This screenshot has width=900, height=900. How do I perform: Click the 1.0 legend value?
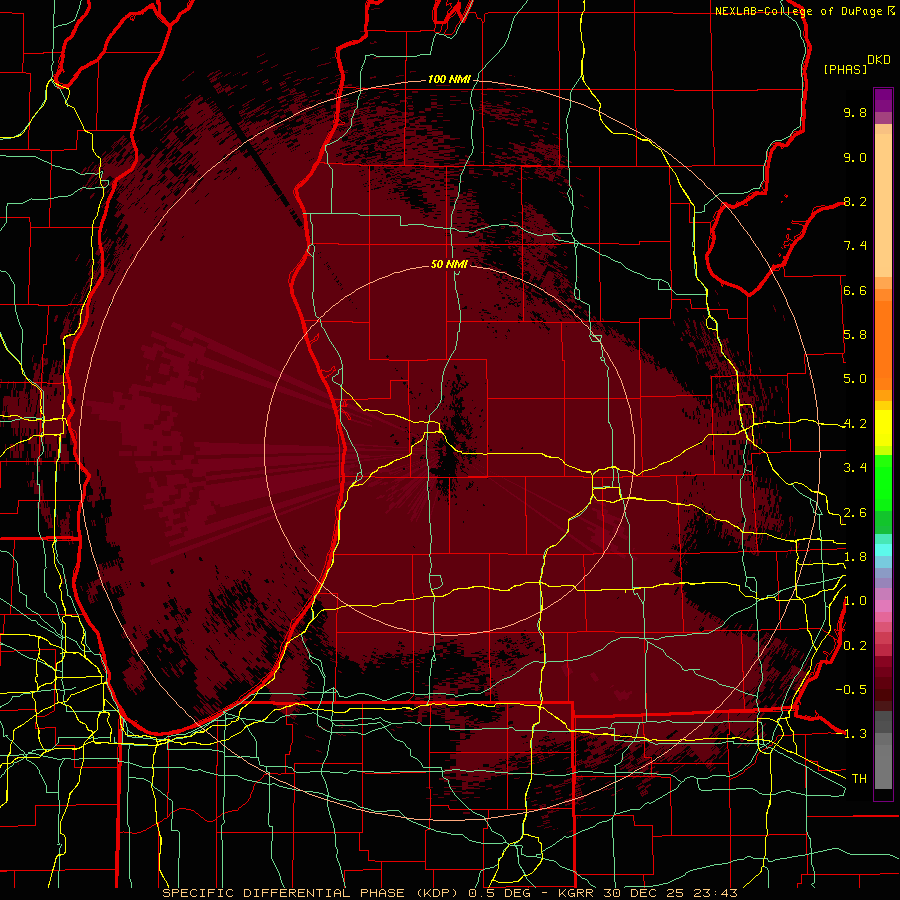click(855, 601)
